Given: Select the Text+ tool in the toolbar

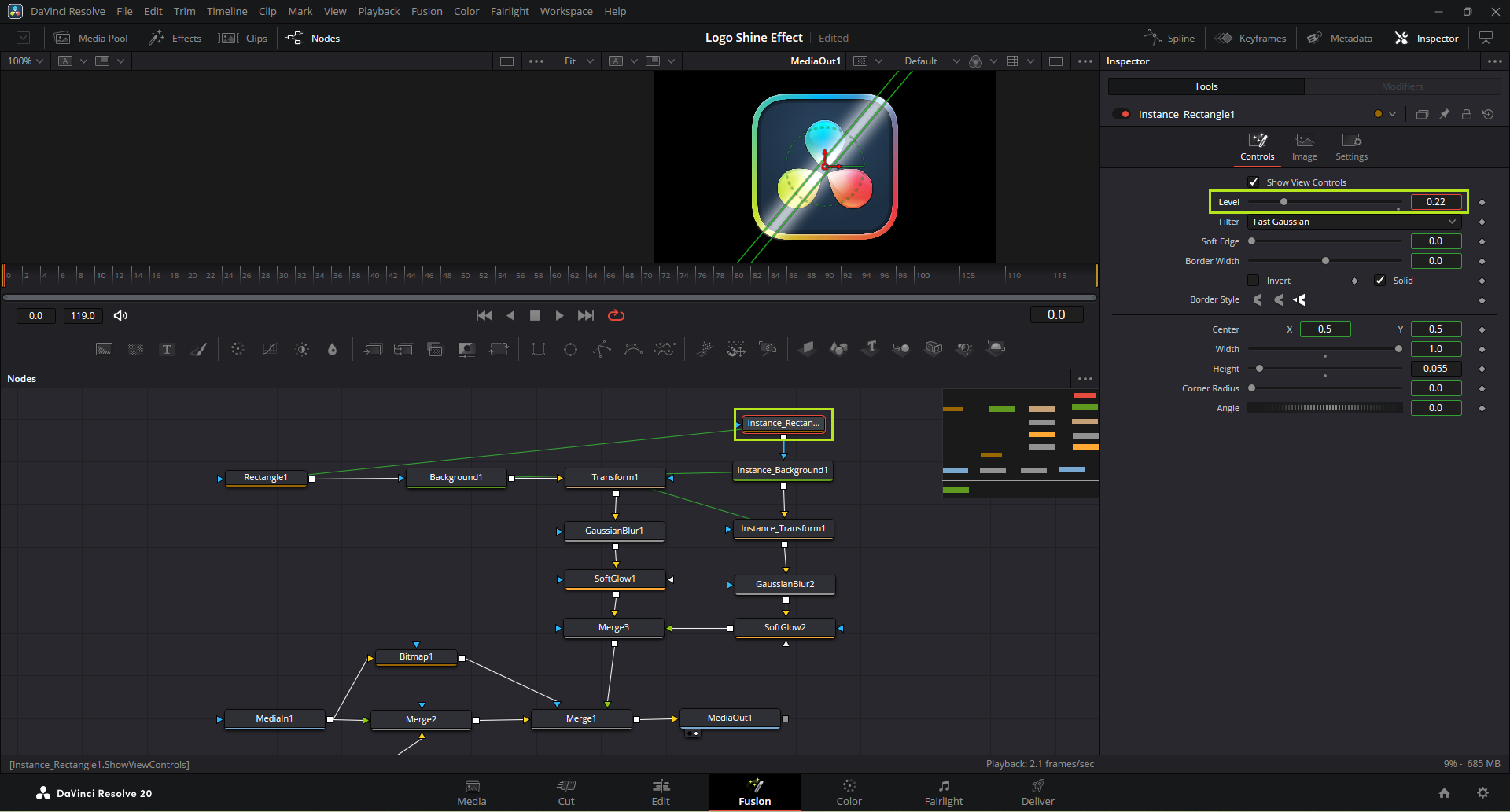Looking at the screenshot, I should point(167,349).
